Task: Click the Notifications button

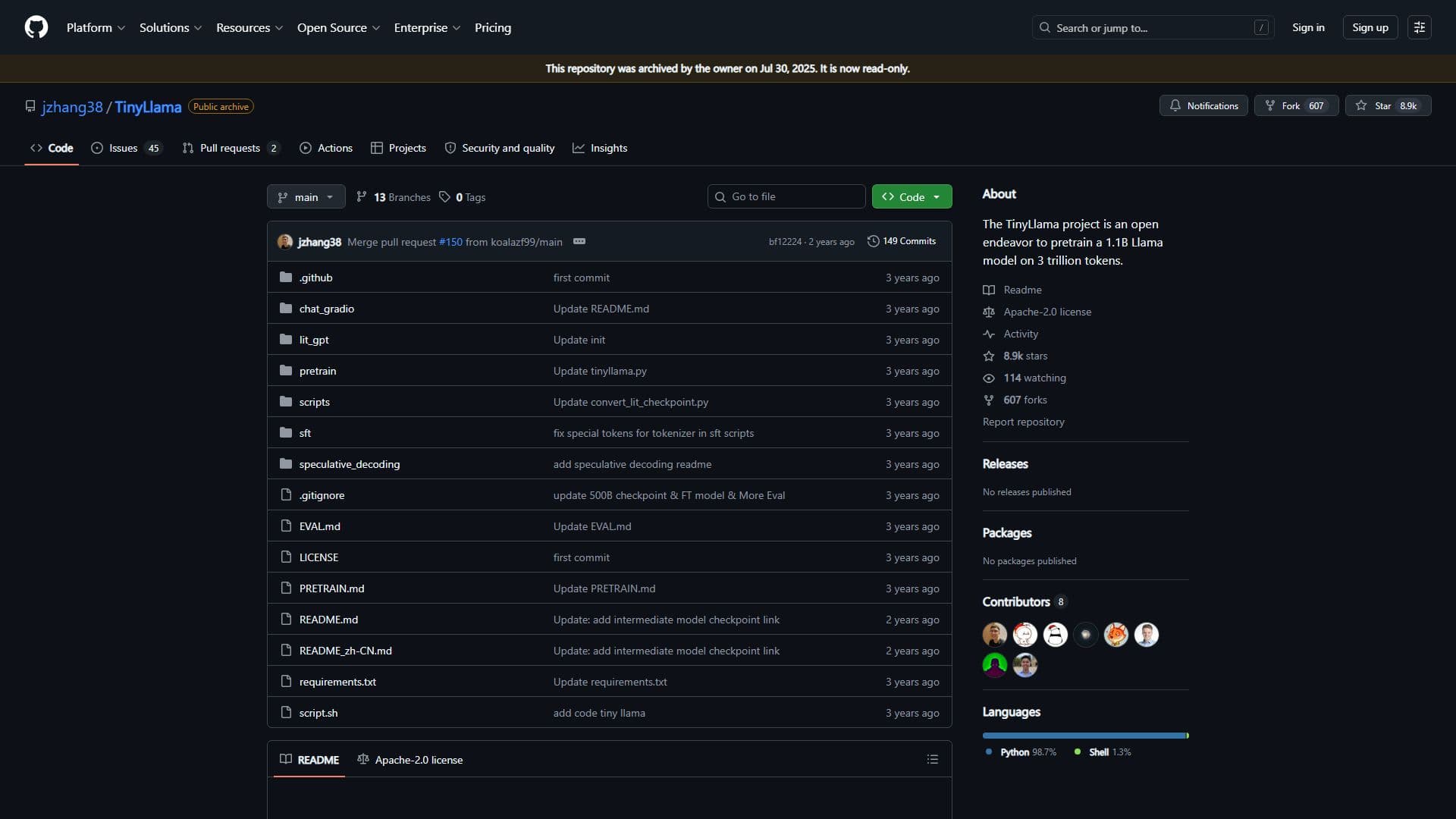Action: tap(1203, 105)
